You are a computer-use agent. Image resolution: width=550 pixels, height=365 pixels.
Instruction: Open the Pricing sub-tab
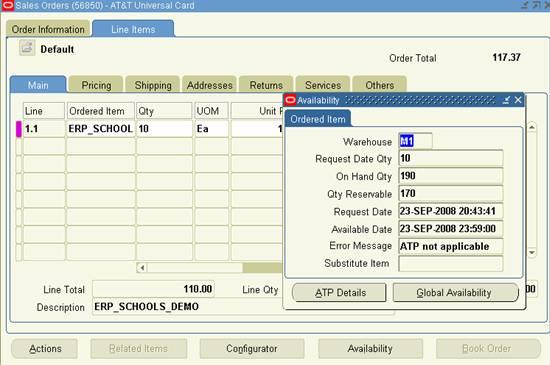[96, 85]
